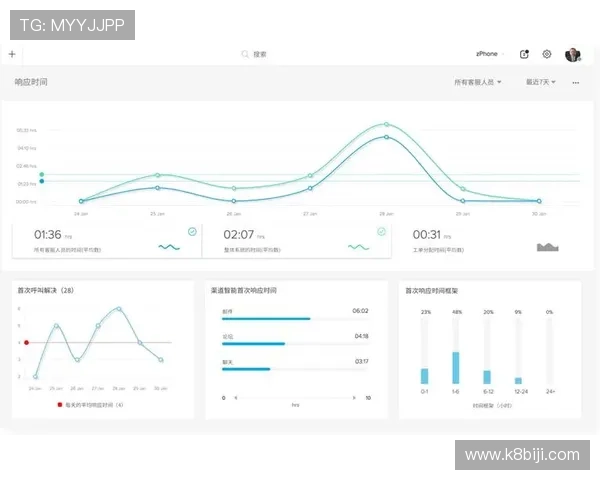Expand the zPhone dropdown

click(491, 54)
